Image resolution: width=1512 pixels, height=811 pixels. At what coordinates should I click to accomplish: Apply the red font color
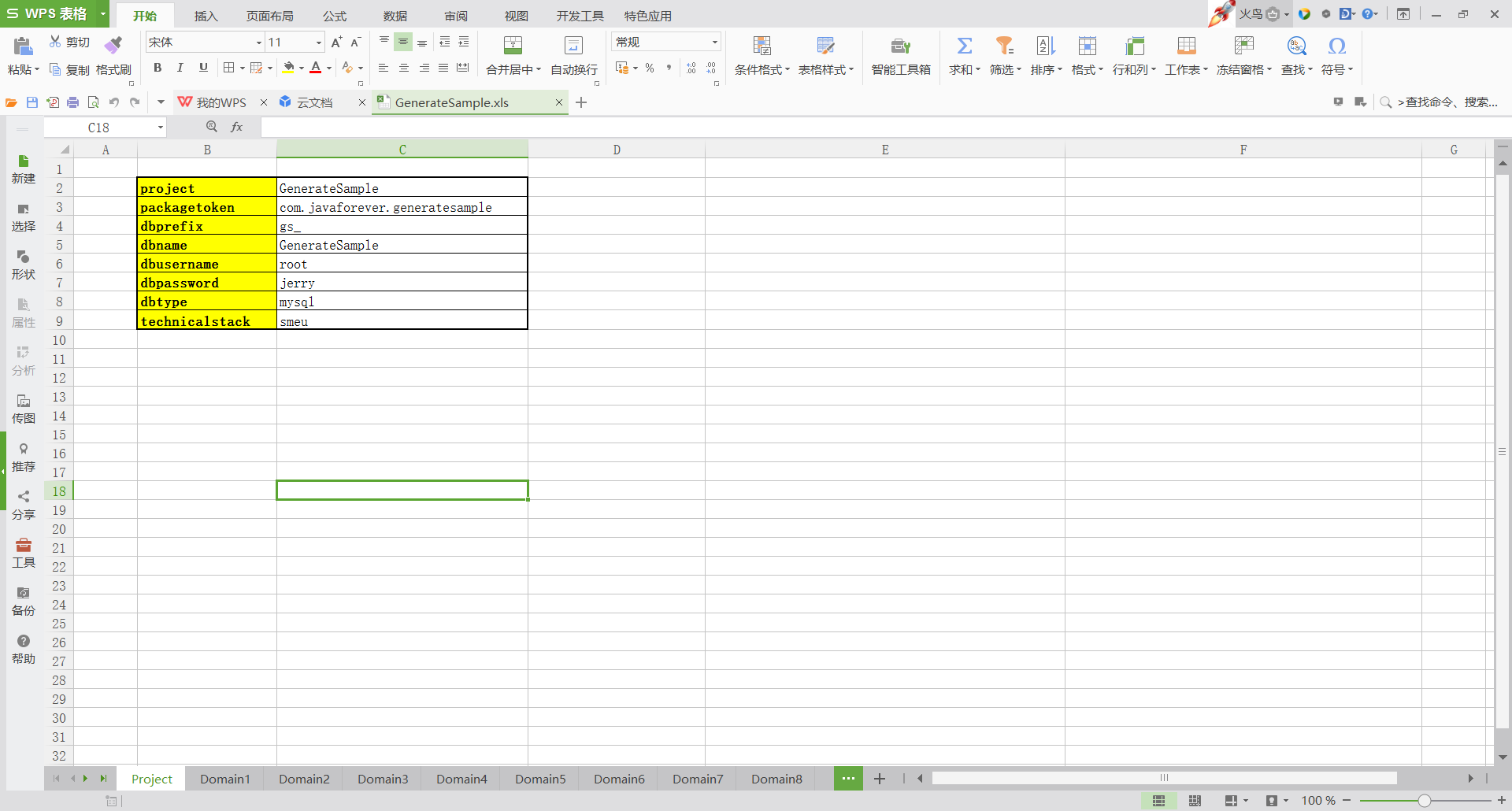[316, 69]
